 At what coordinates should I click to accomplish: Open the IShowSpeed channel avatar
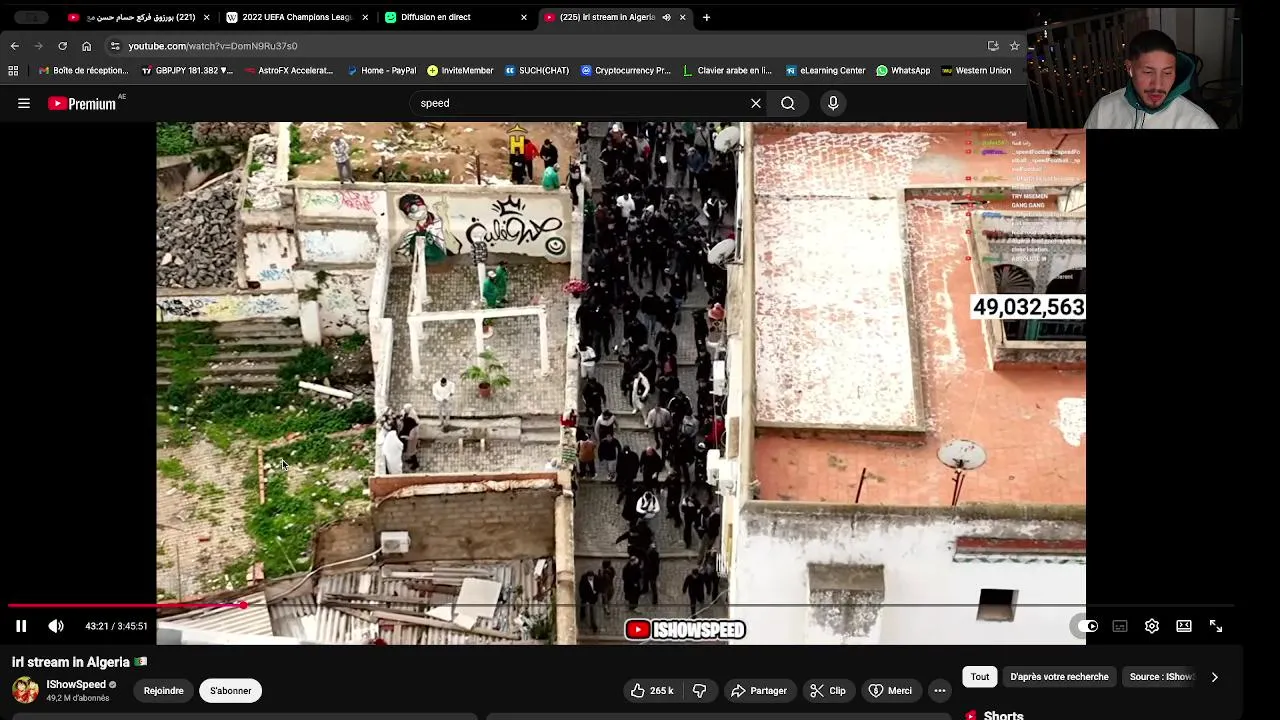click(25, 691)
